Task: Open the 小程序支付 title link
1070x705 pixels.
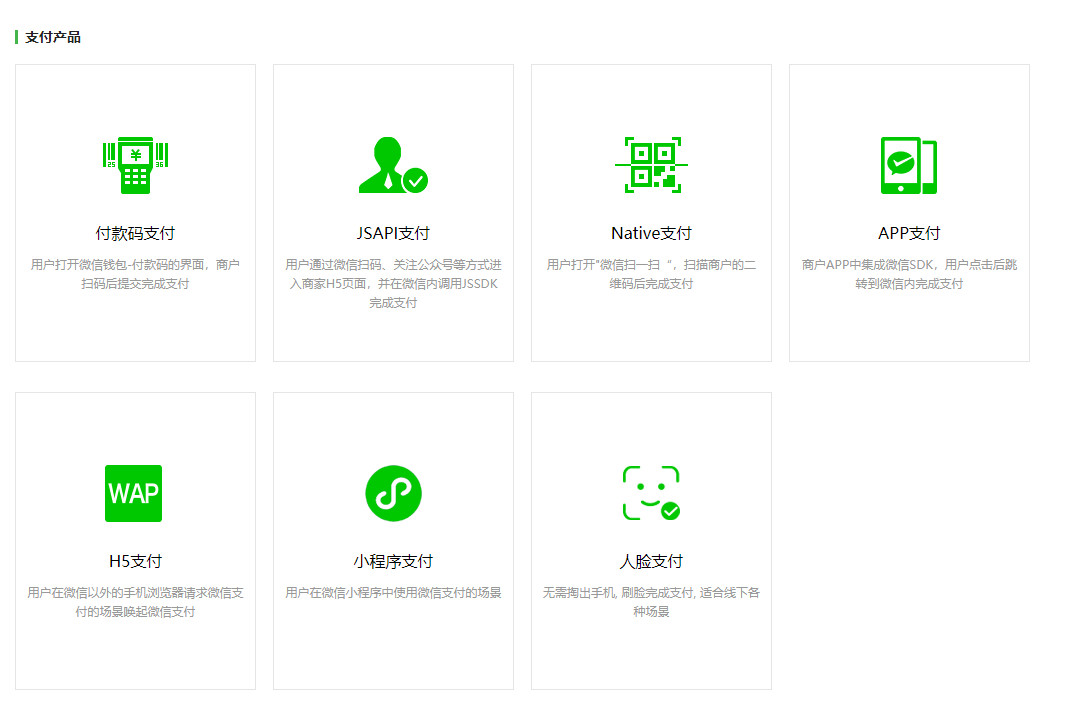Action: [393, 562]
